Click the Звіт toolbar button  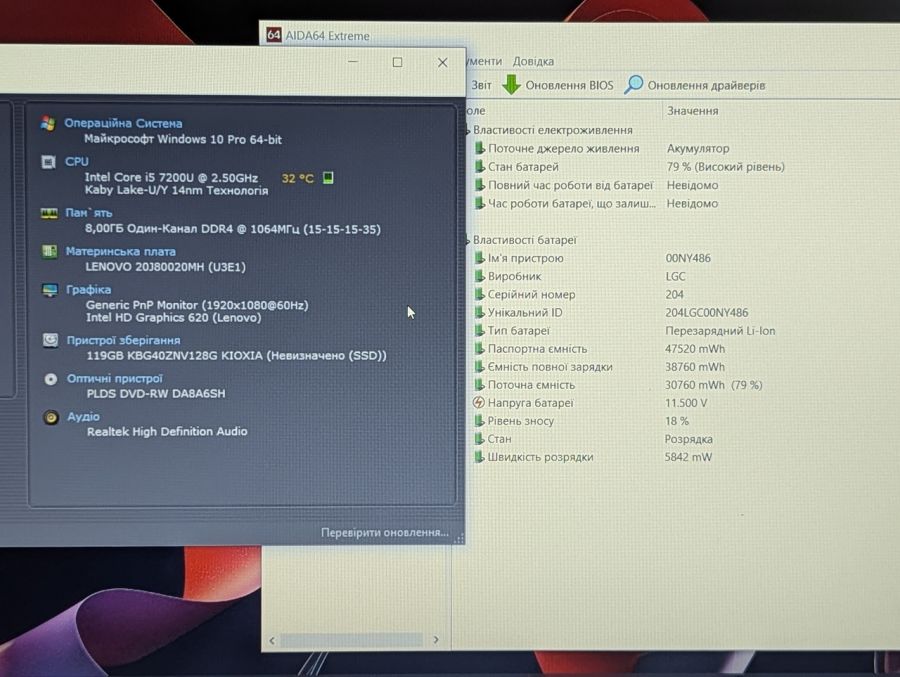[481, 86]
